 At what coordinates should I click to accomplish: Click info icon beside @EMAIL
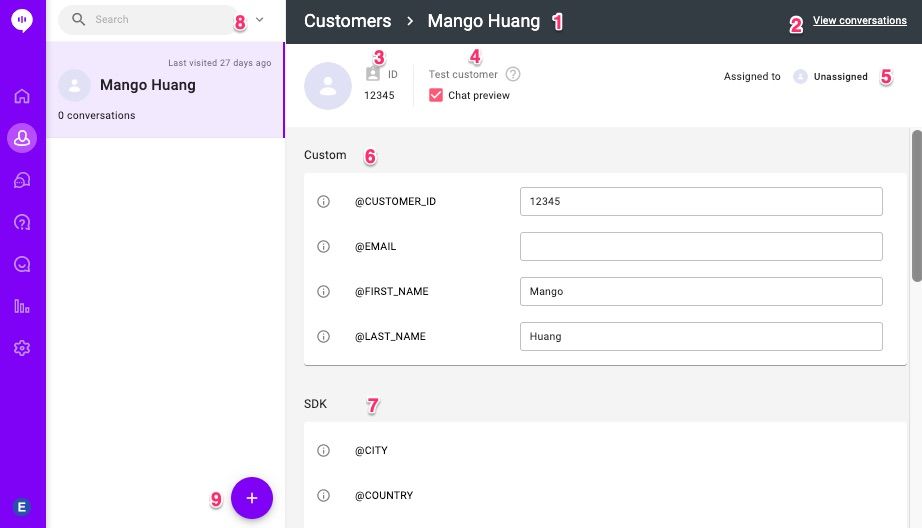pyautogui.click(x=323, y=246)
